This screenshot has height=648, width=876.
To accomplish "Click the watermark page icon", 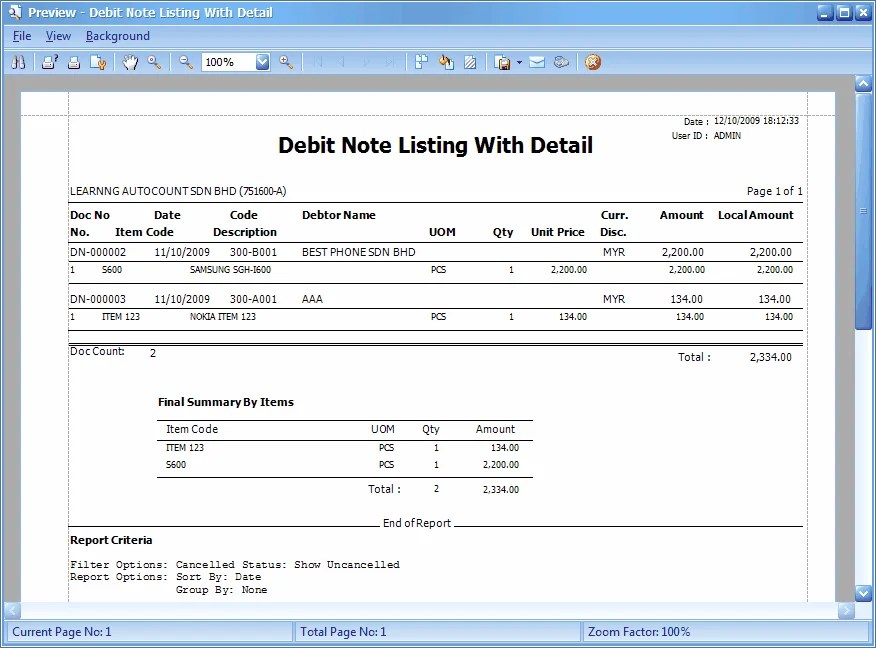I will (x=470, y=62).
